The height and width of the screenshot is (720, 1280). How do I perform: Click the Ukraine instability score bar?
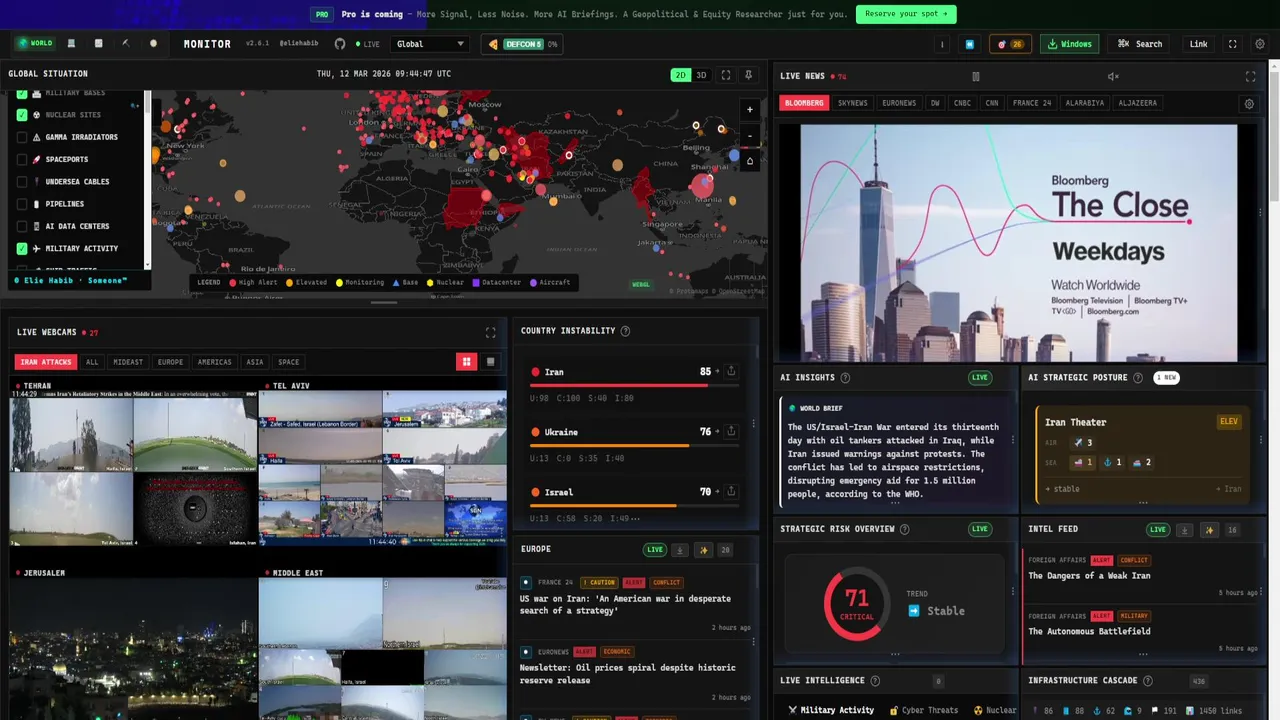pyautogui.click(x=635, y=445)
